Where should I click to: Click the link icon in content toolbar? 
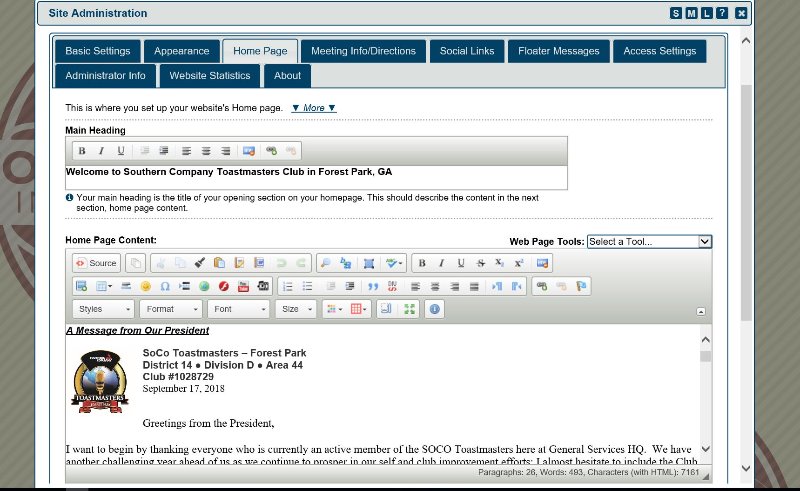coord(542,286)
